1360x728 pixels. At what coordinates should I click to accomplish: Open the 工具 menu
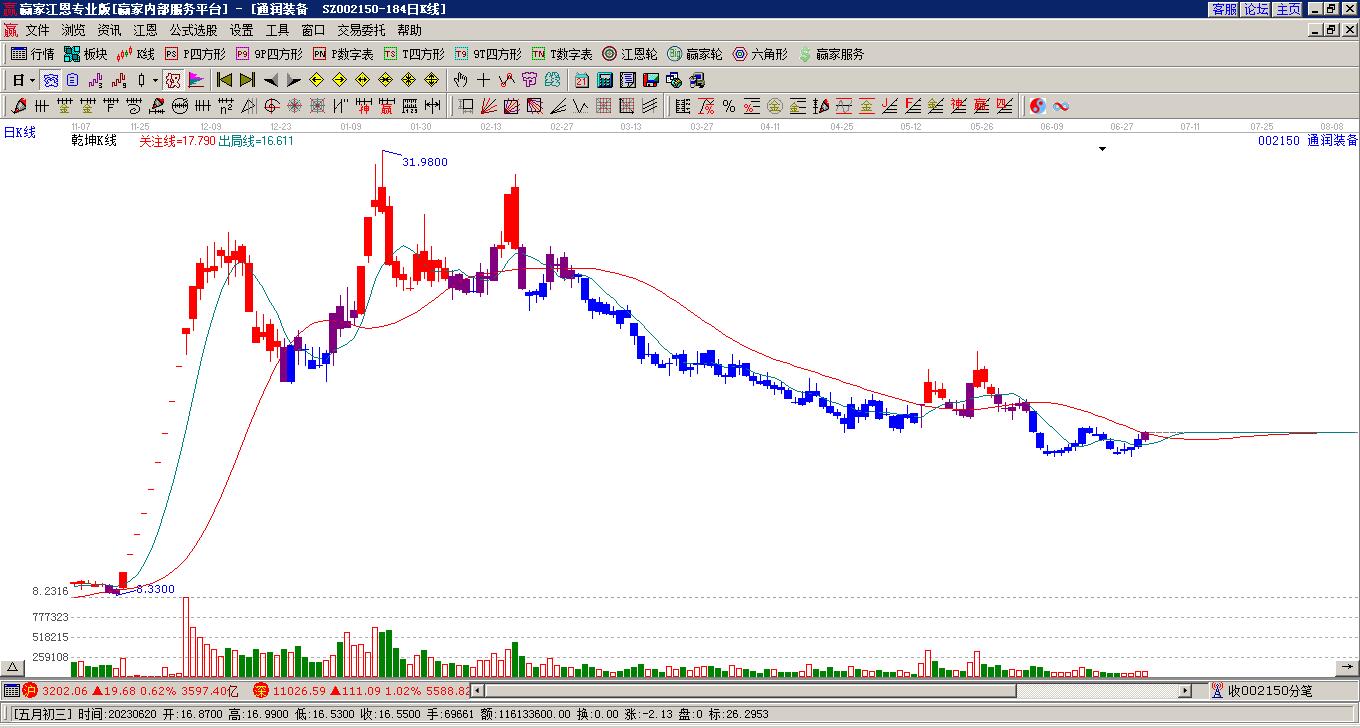278,30
